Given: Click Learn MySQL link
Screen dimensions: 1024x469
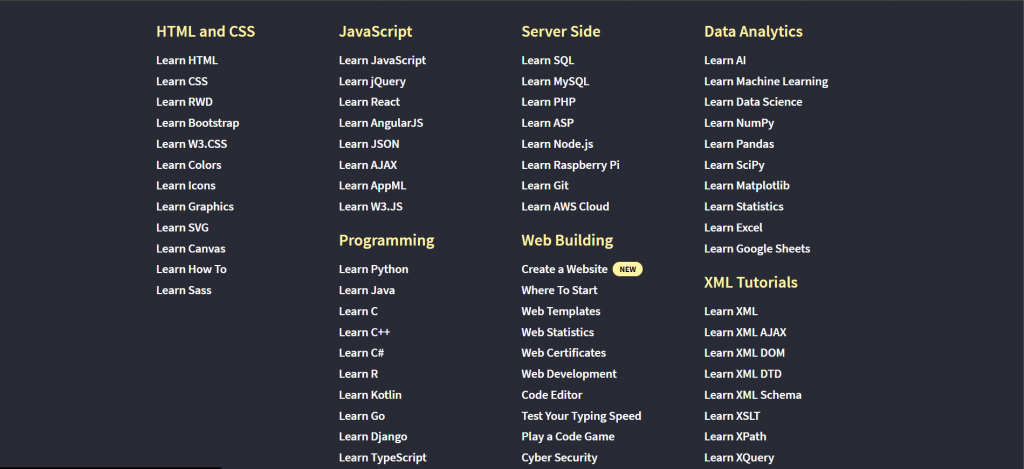Looking at the screenshot, I should pos(555,81).
